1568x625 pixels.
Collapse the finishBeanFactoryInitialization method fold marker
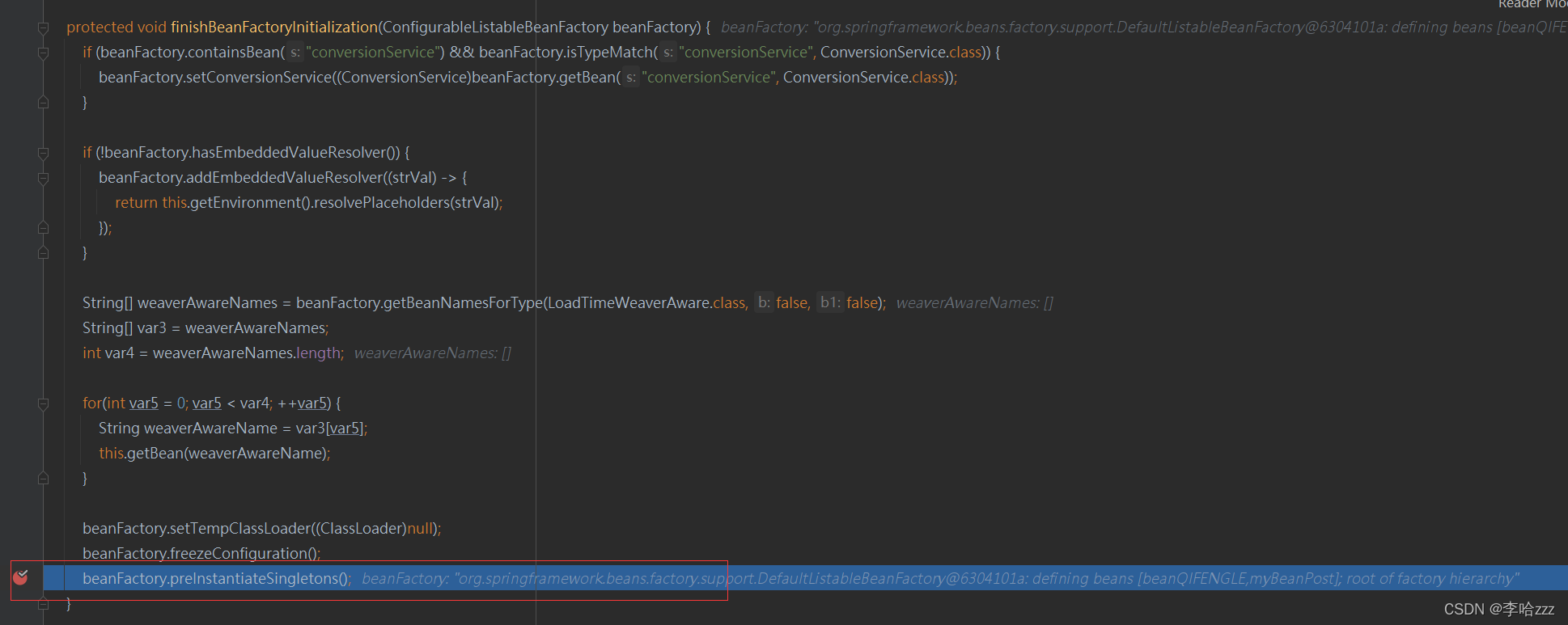(x=44, y=28)
